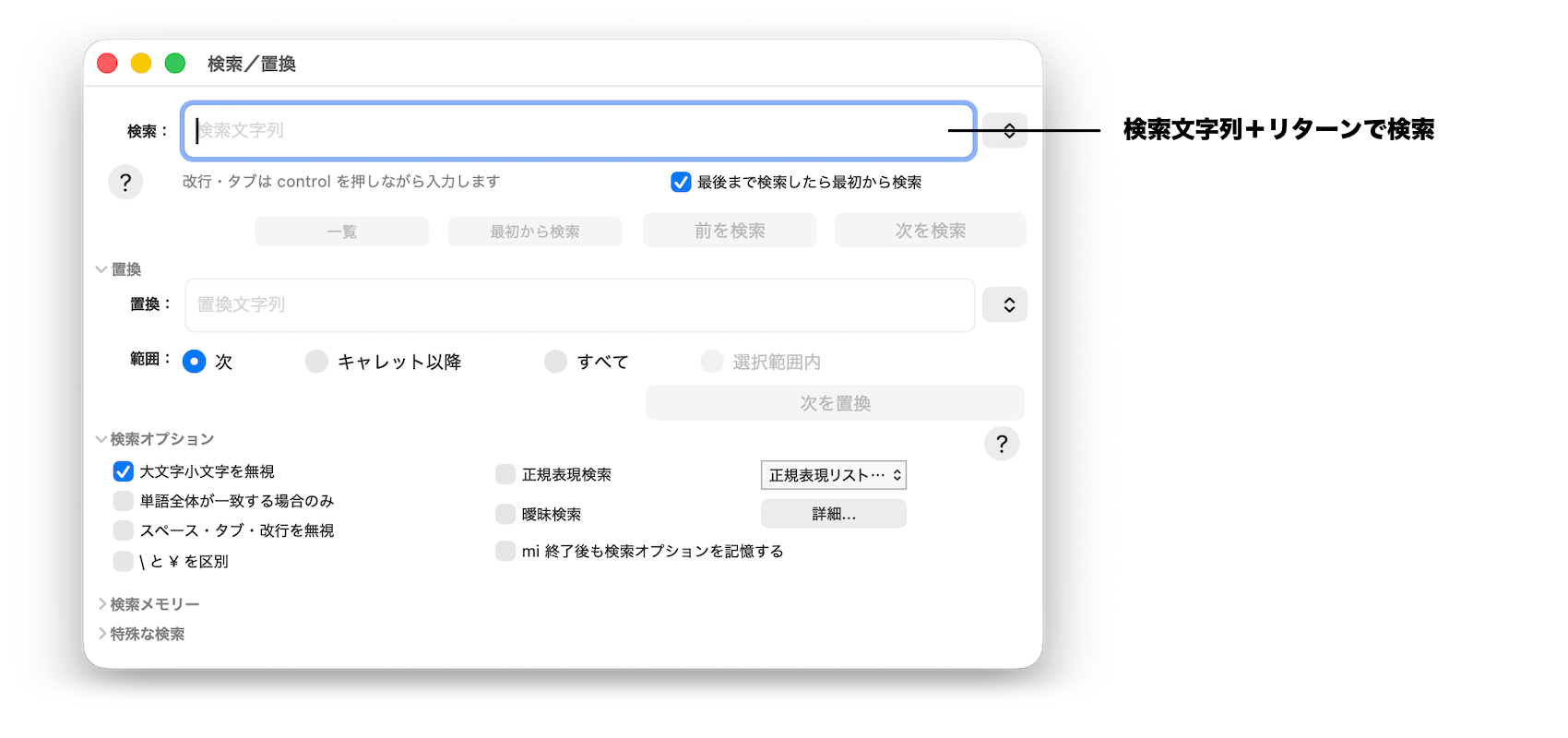Expand the 検索メモリー section

coord(102,604)
